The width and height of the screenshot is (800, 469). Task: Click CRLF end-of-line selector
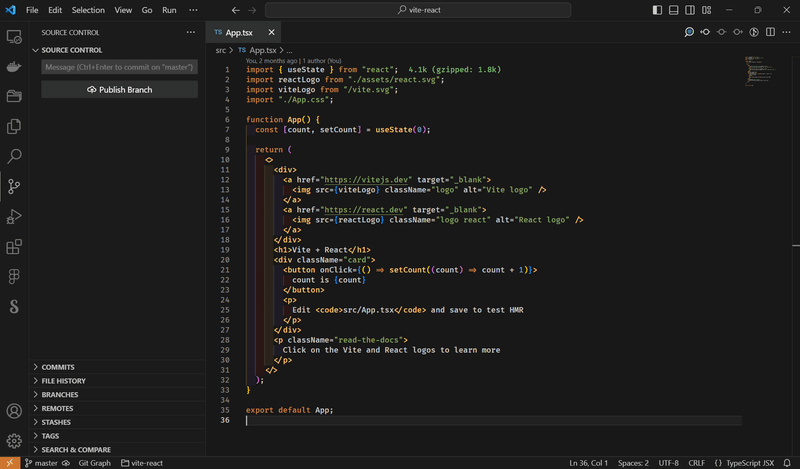[696, 463]
